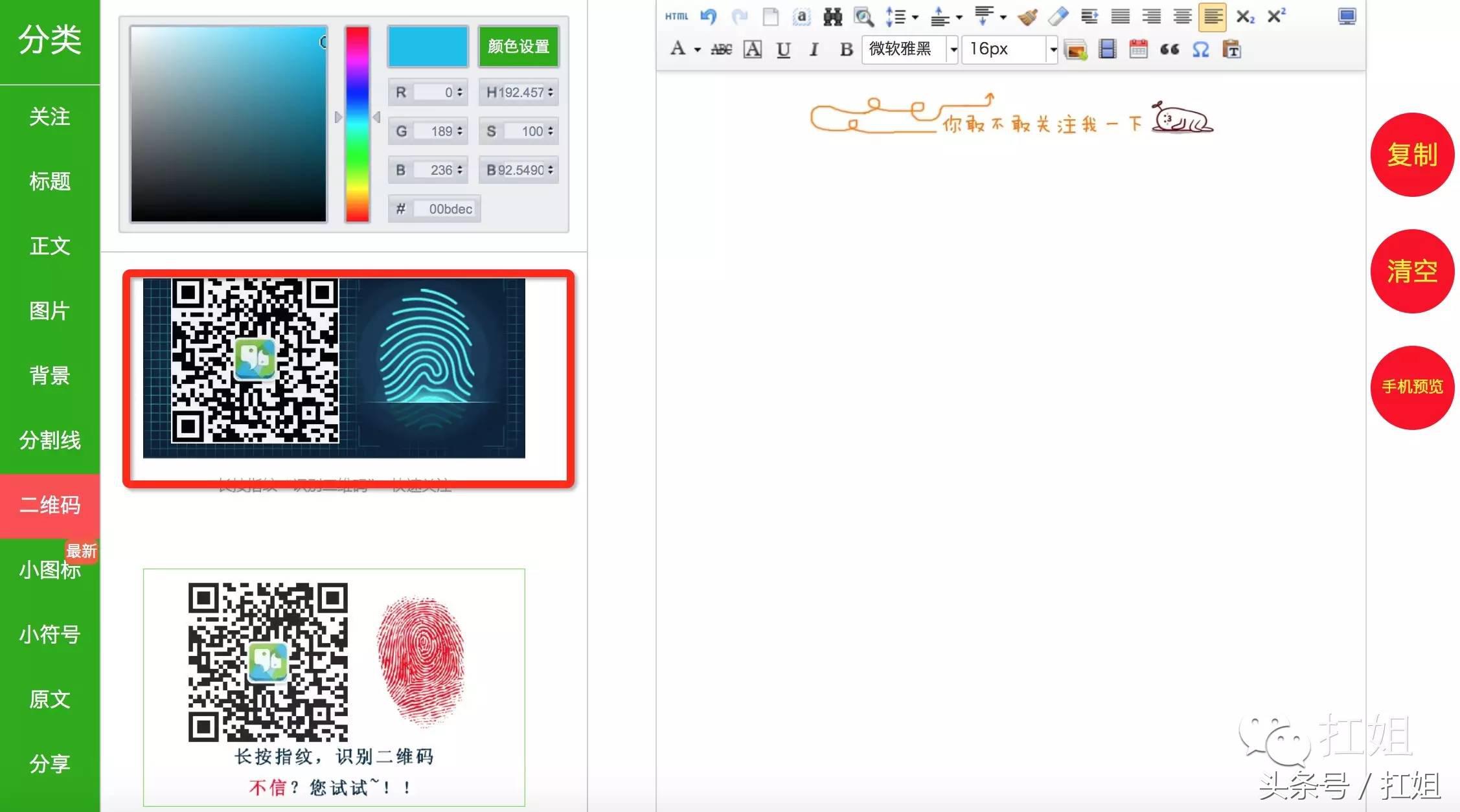Viewport: 1460px width, 812px height.
Task: Insert an image into the editor
Action: click(x=1076, y=50)
